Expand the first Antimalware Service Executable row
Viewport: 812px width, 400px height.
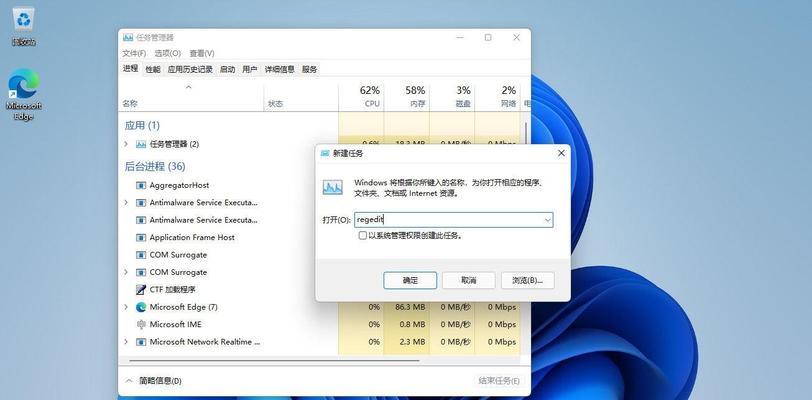pos(126,203)
